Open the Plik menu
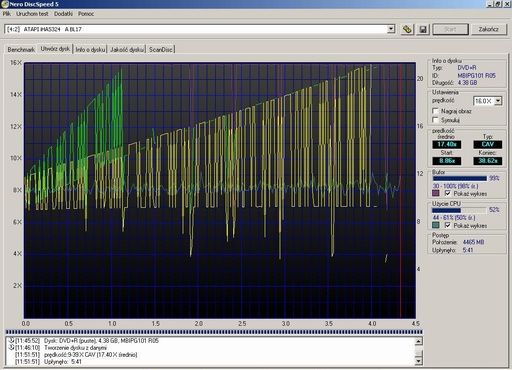 [x=7, y=14]
